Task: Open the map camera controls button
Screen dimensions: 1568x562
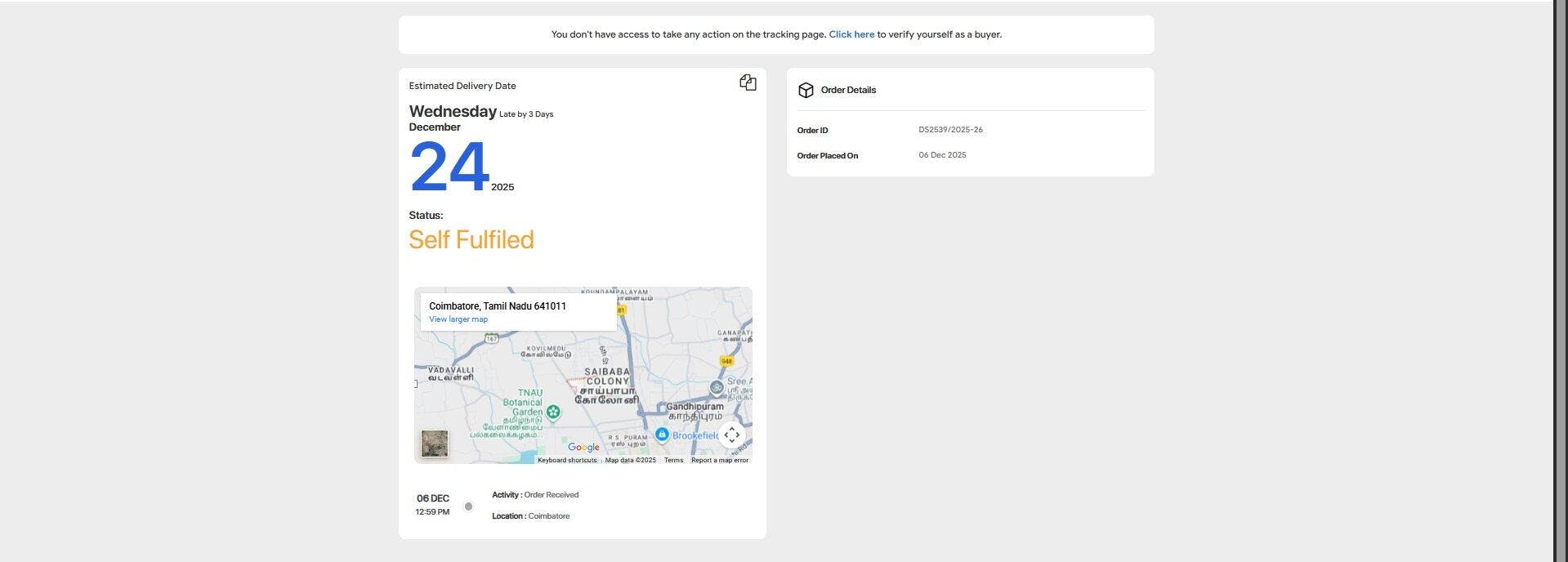Action: (x=731, y=435)
